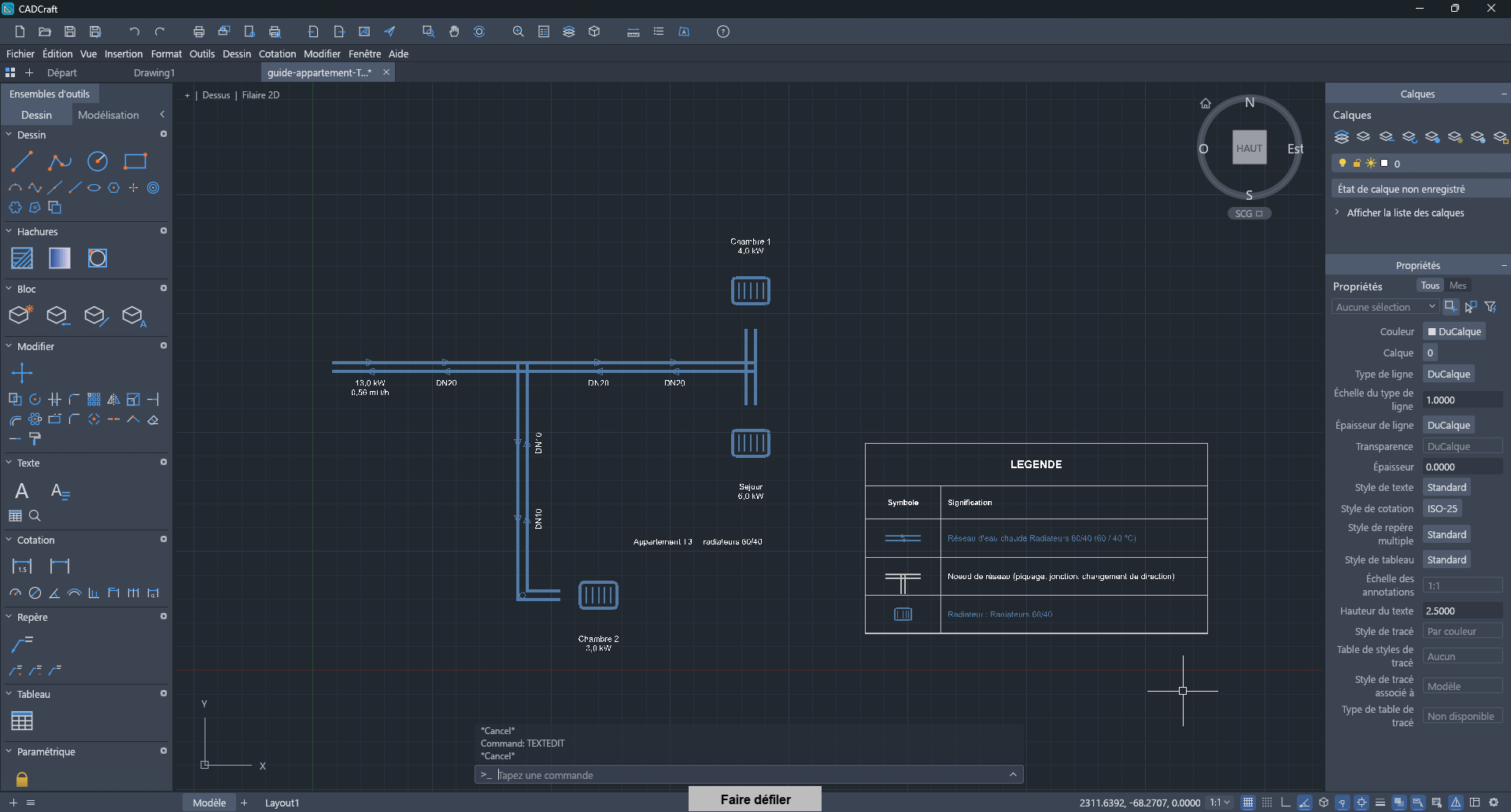Collapse the Dessin tool section
The width and height of the screenshot is (1511, 812).
(9, 135)
